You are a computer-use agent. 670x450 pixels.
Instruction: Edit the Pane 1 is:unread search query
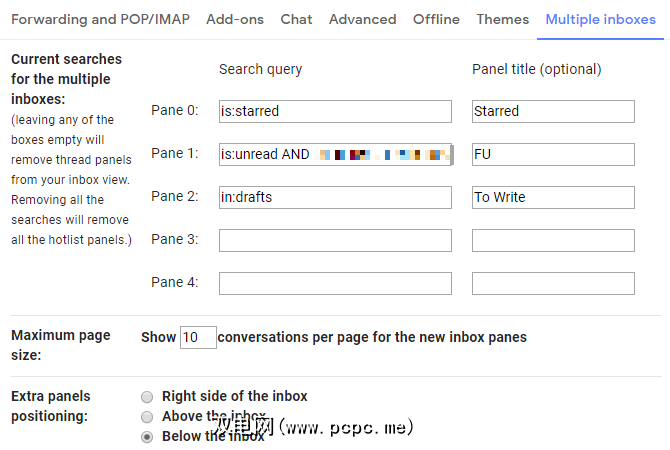335,154
